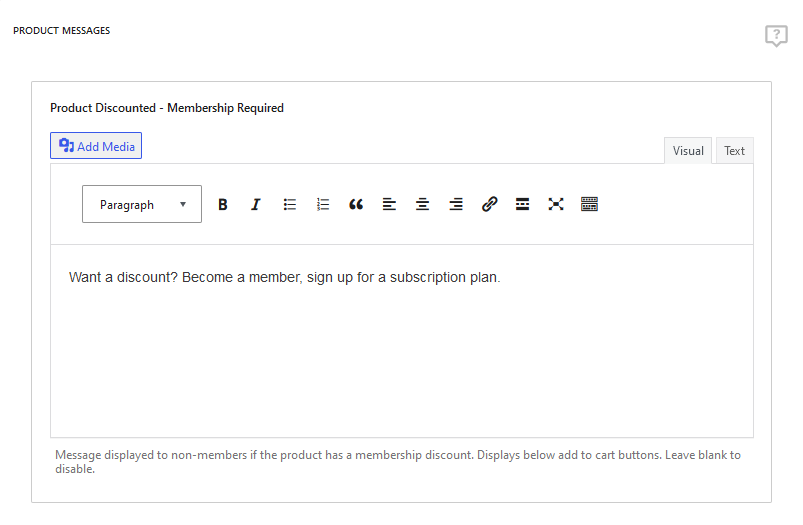This screenshot has width=803, height=525.
Task: Insert a bulleted list
Action: click(289, 204)
